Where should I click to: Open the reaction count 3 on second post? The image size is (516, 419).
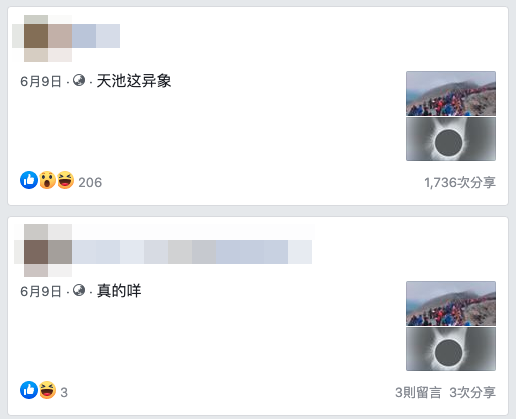(64, 393)
